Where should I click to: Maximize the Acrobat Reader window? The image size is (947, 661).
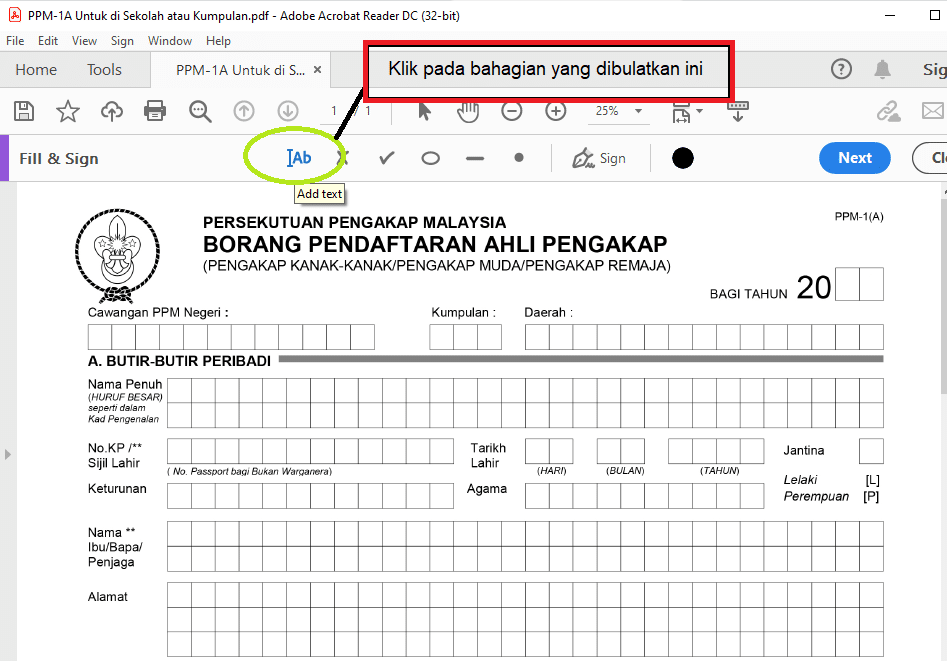point(935,15)
